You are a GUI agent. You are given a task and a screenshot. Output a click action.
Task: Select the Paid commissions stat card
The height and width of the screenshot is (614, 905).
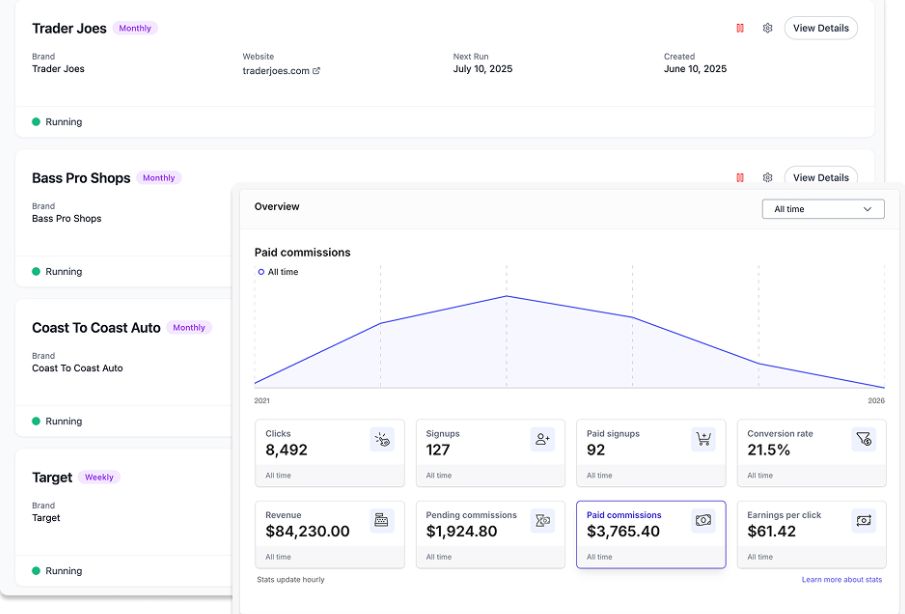click(651, 534)
